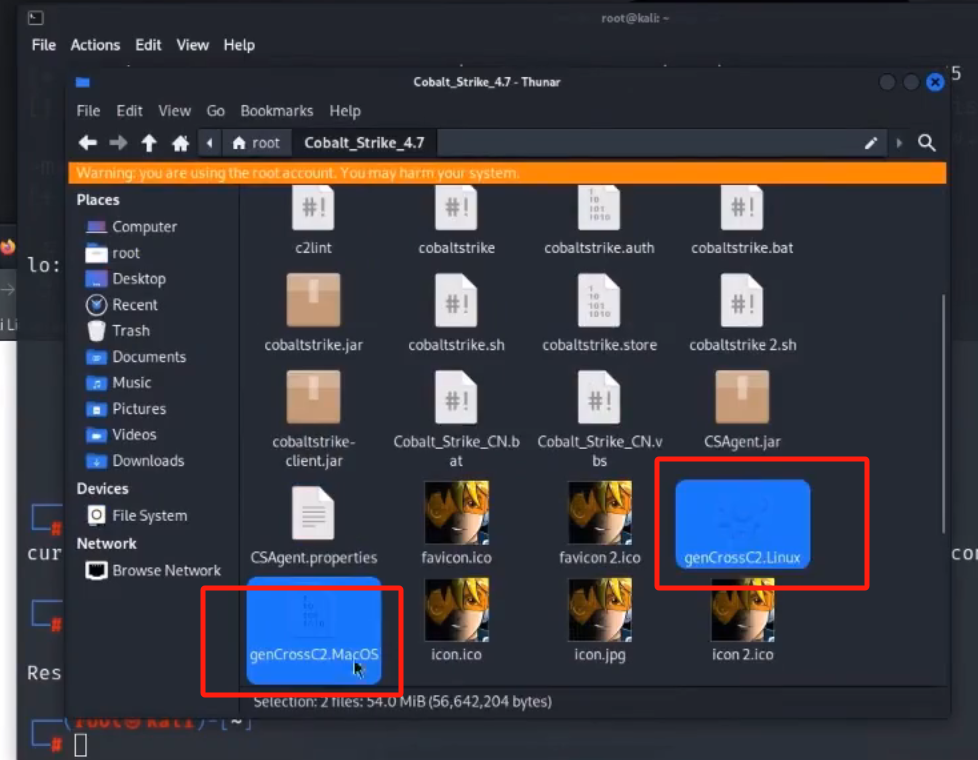Select the cobaltstrike-client.jar package
Screen dimensions: 978x760
click(313, 419)
